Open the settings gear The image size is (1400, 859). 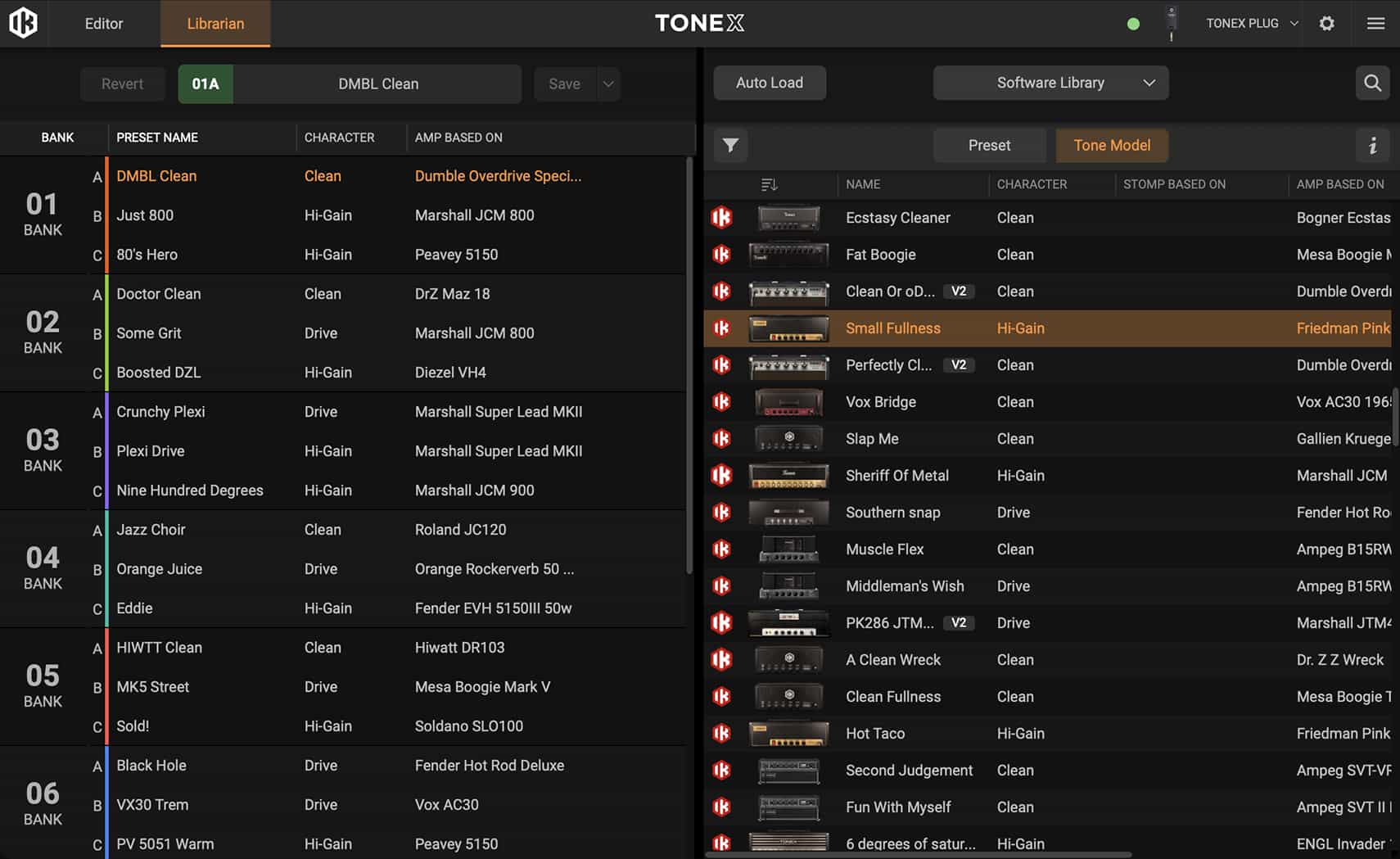point(1326,23)
